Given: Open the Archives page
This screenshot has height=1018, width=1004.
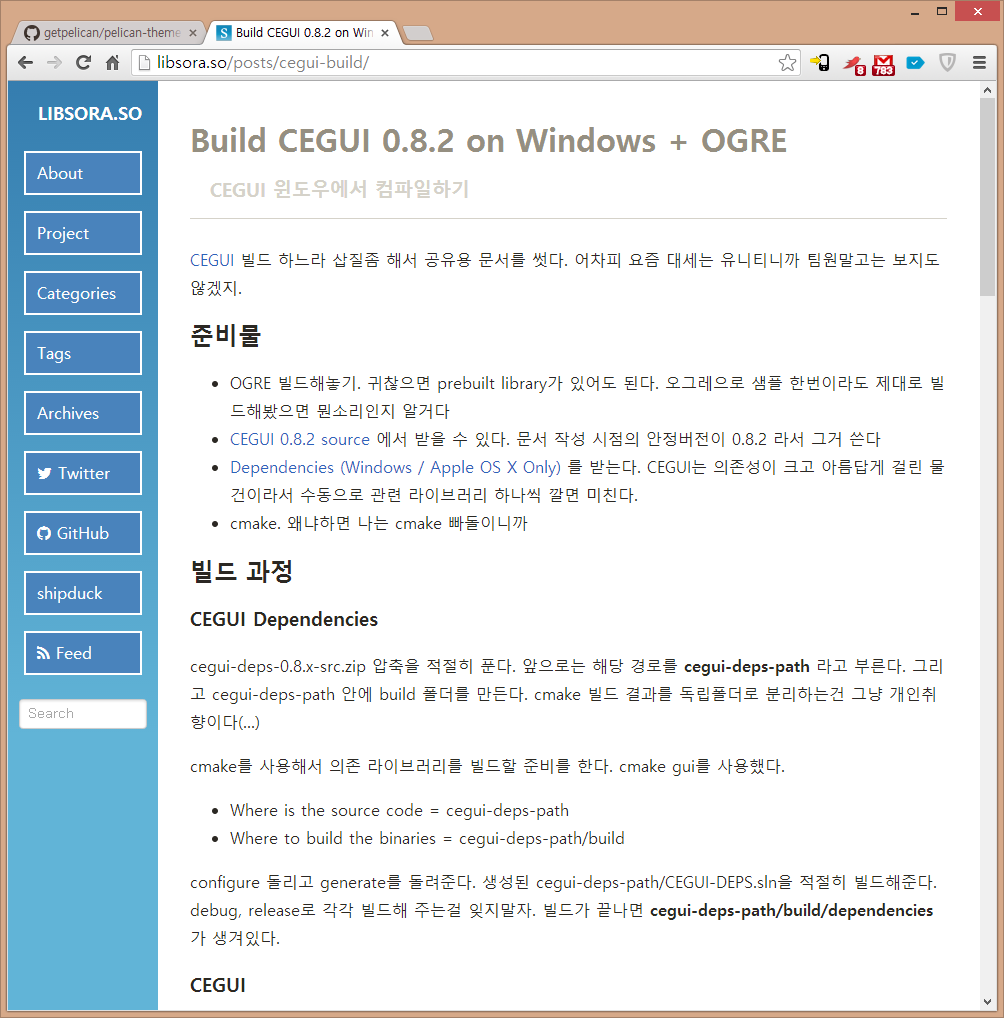Looking at the screenshot, I should click(x=83, y=414).
